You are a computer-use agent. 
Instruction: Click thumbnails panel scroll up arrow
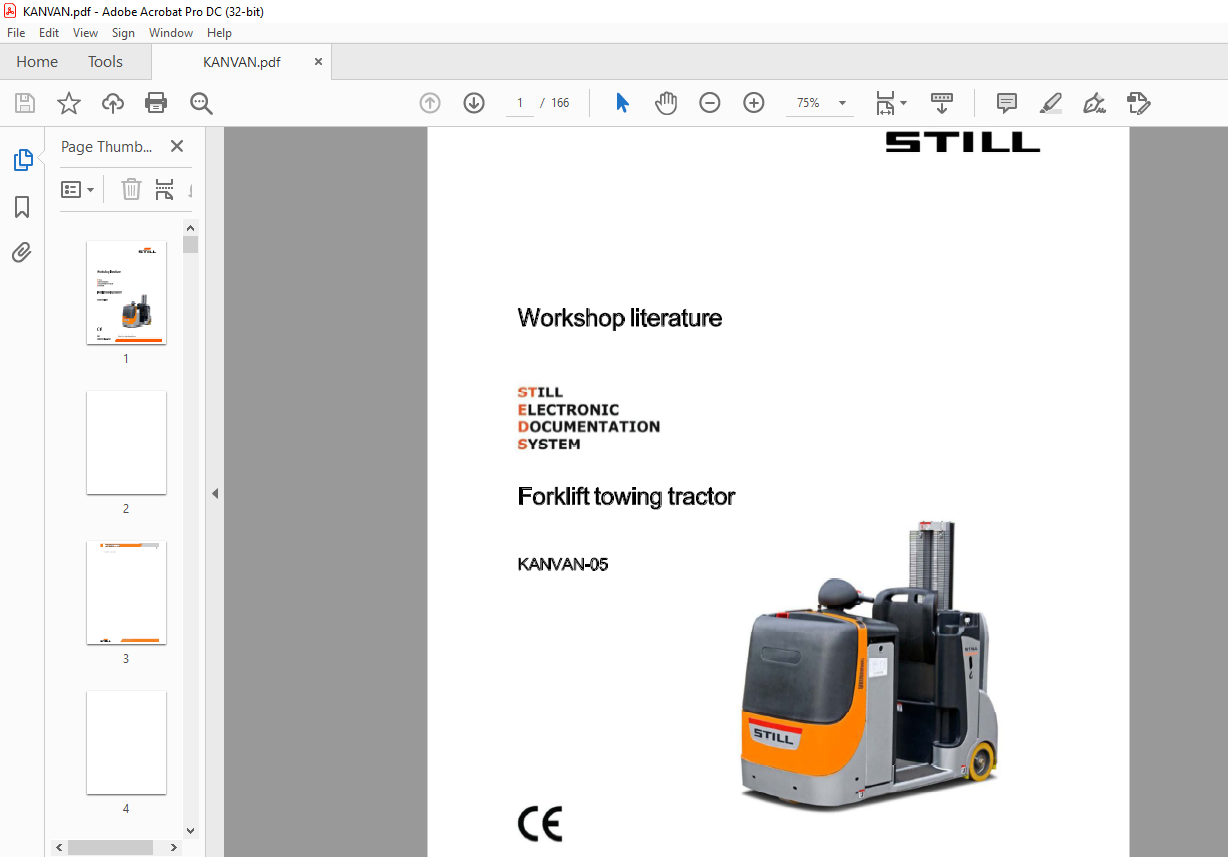(190, 228)
